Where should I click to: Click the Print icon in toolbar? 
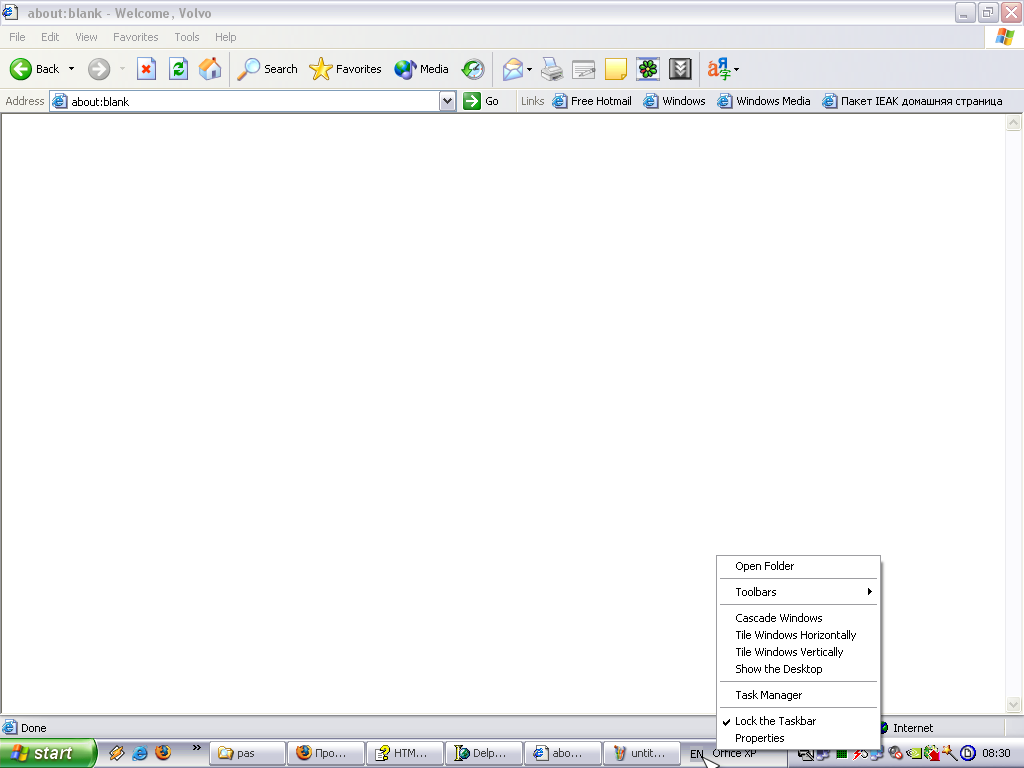pos(552,69)
